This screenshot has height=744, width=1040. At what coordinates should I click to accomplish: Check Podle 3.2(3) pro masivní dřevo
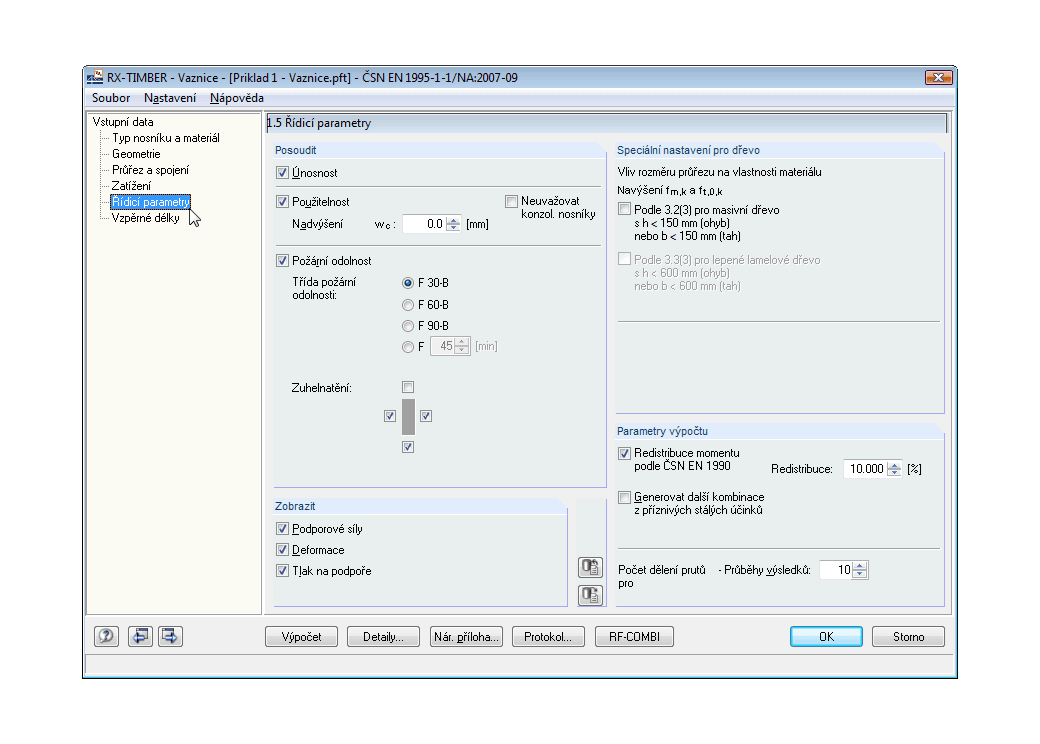point(625,210)
